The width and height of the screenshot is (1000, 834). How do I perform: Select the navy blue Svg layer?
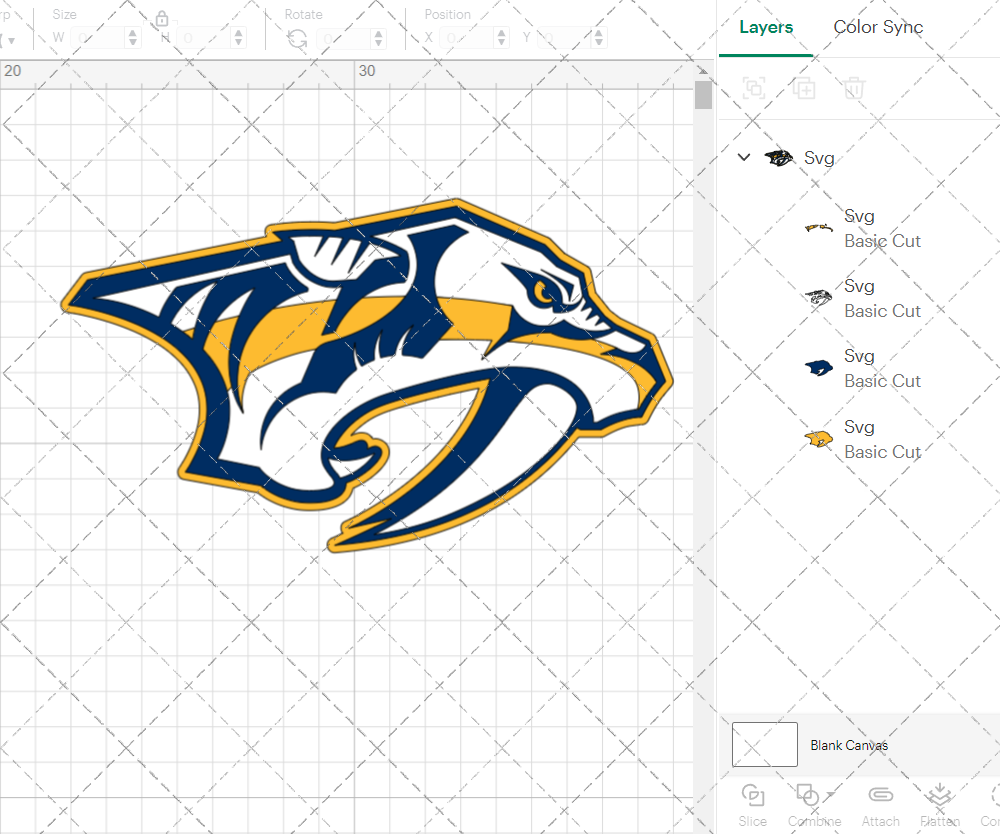click(x=819, y=368)
